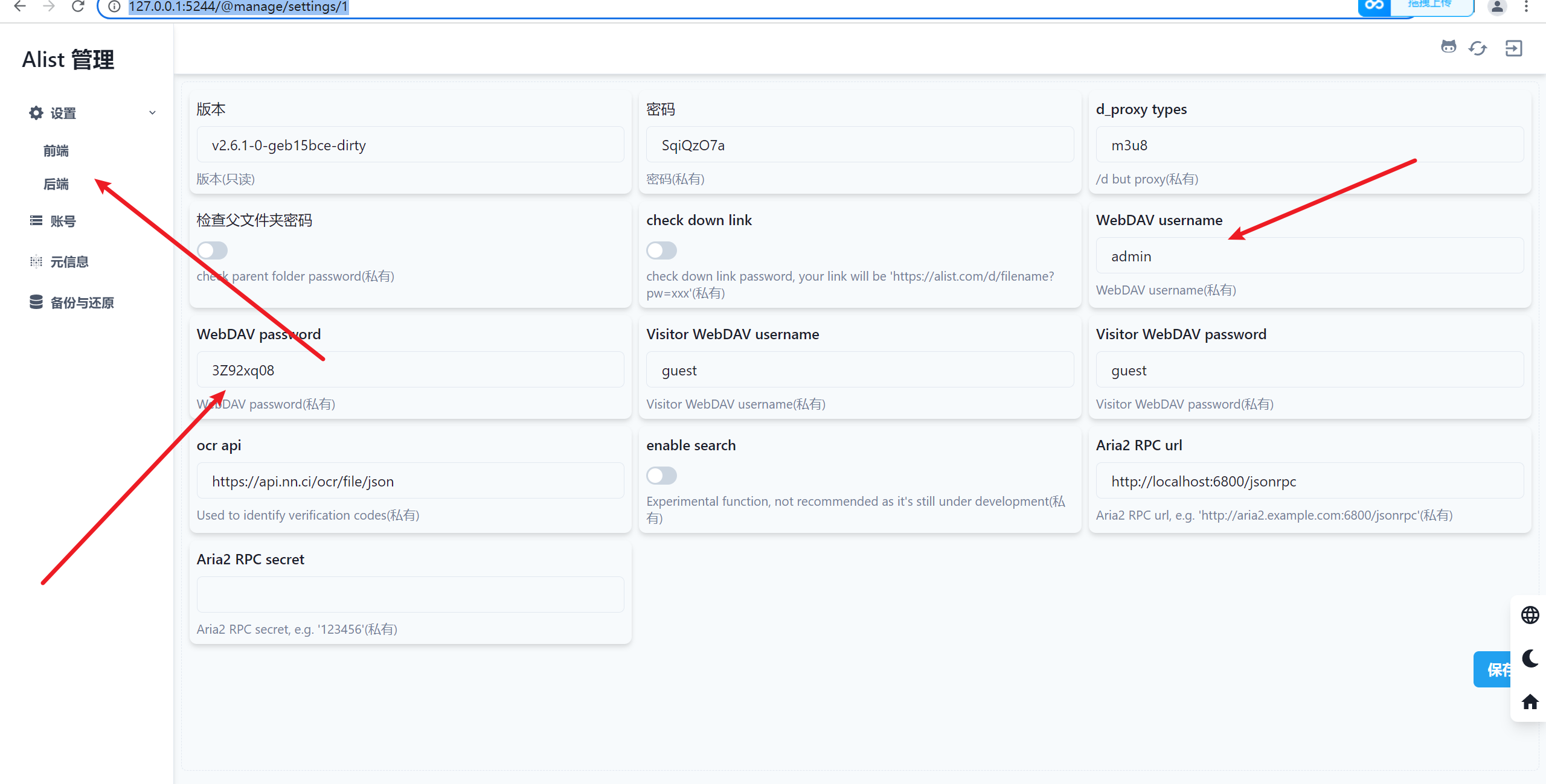Screen dimensions: 1546x784
Task: Enable the check down link switch
Action: tap(661, 250)
